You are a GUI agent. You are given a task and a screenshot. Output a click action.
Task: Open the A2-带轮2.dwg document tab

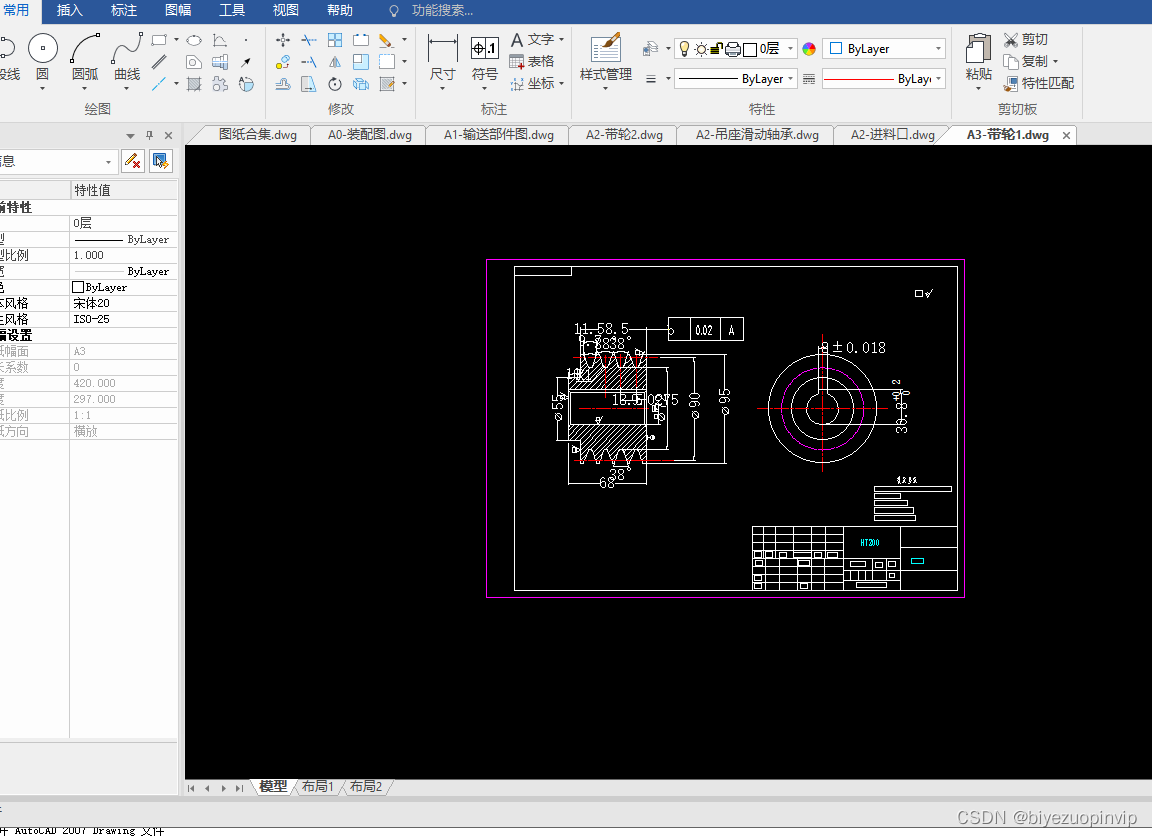click(x=624, y=135)
